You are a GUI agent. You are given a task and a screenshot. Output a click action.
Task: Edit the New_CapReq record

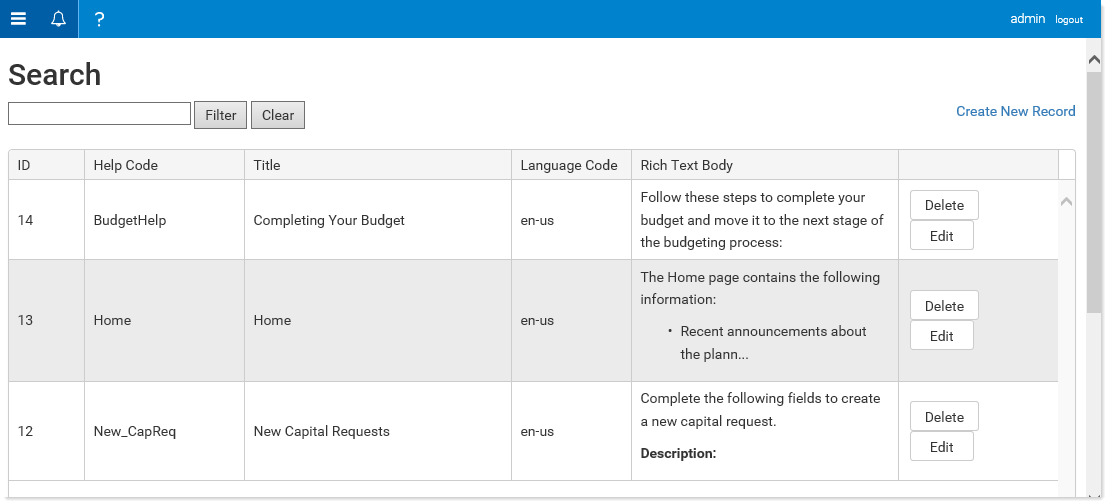pyautogui.click(x=941, y=446)
